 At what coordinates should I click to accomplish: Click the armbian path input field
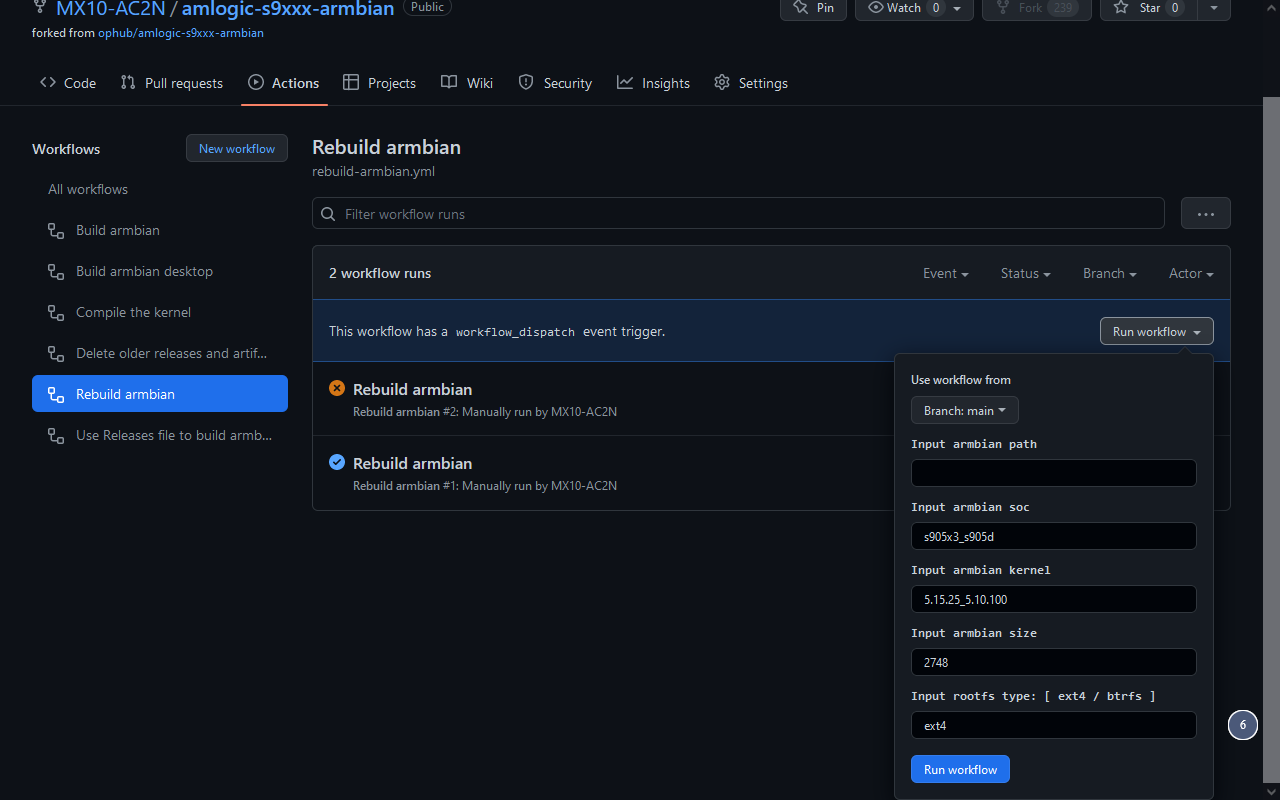click(x=1053, y=472)
